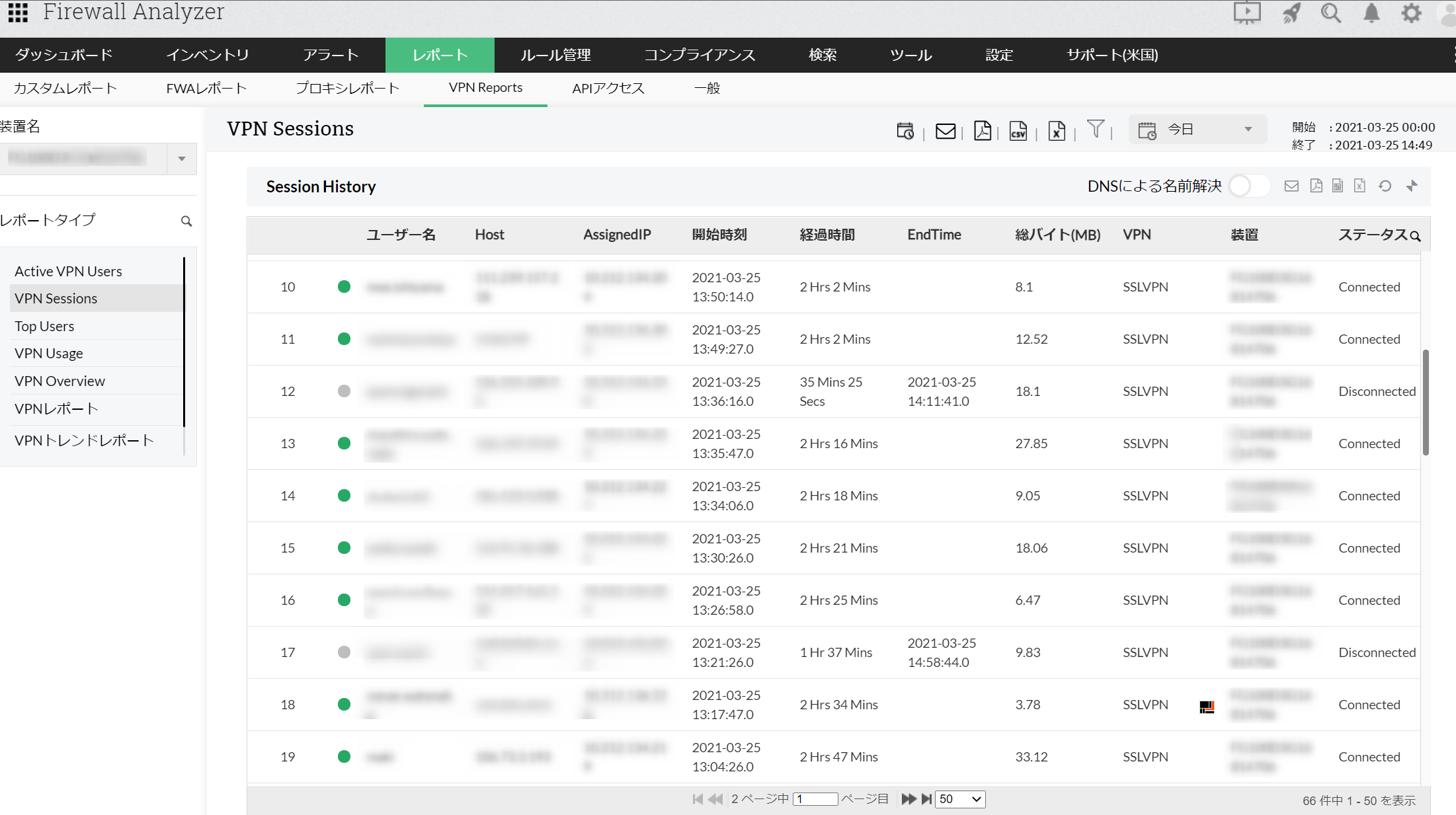Toggle DNS name resolution switch
Screen dimensions: 1456x815
click(x=1248, y=186)
